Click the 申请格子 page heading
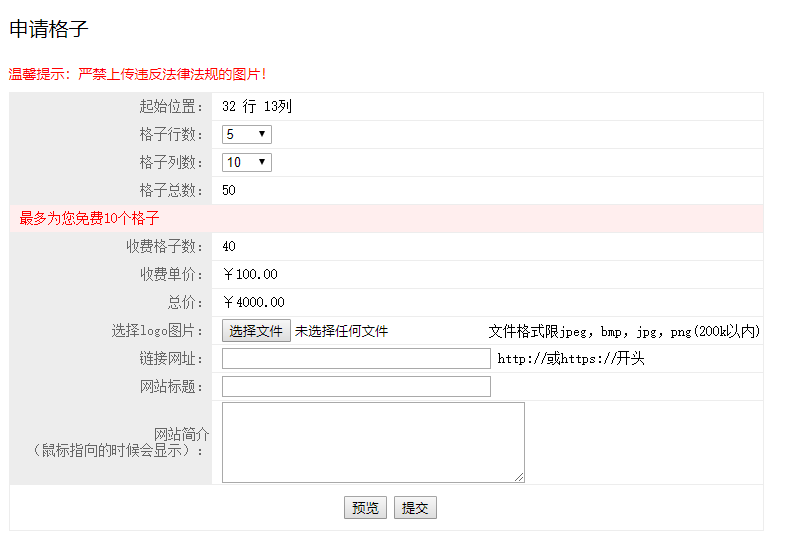Screen dimensions: 810x550 tap(49, 29)
